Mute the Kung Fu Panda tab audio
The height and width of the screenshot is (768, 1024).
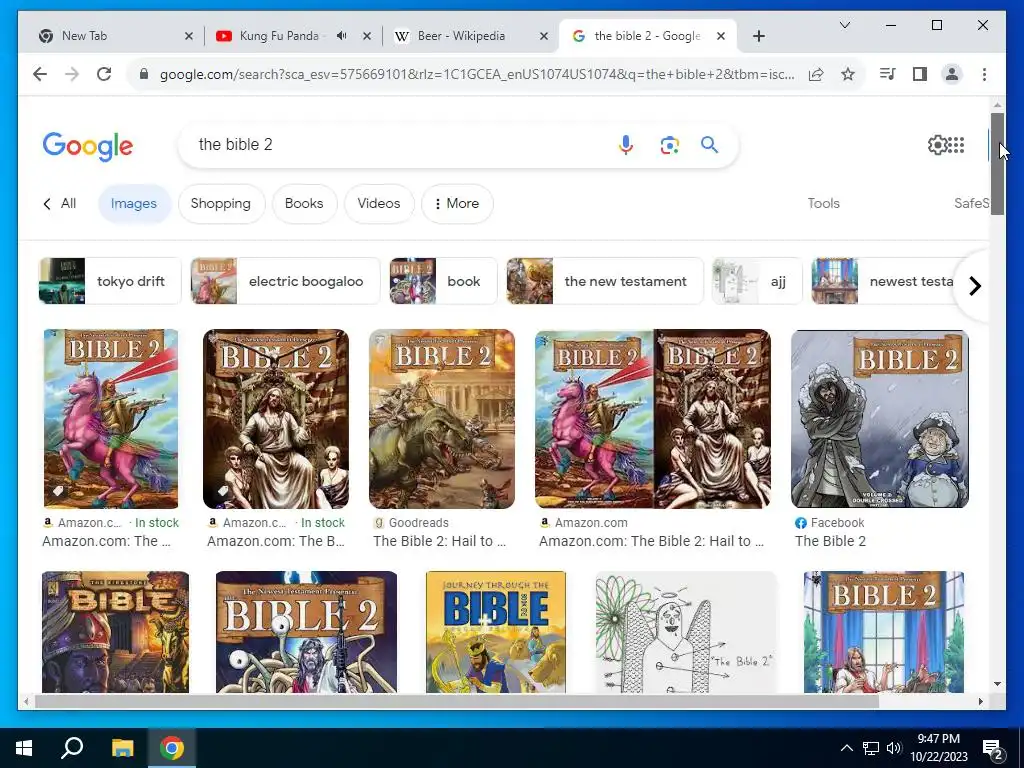[342, 36]
